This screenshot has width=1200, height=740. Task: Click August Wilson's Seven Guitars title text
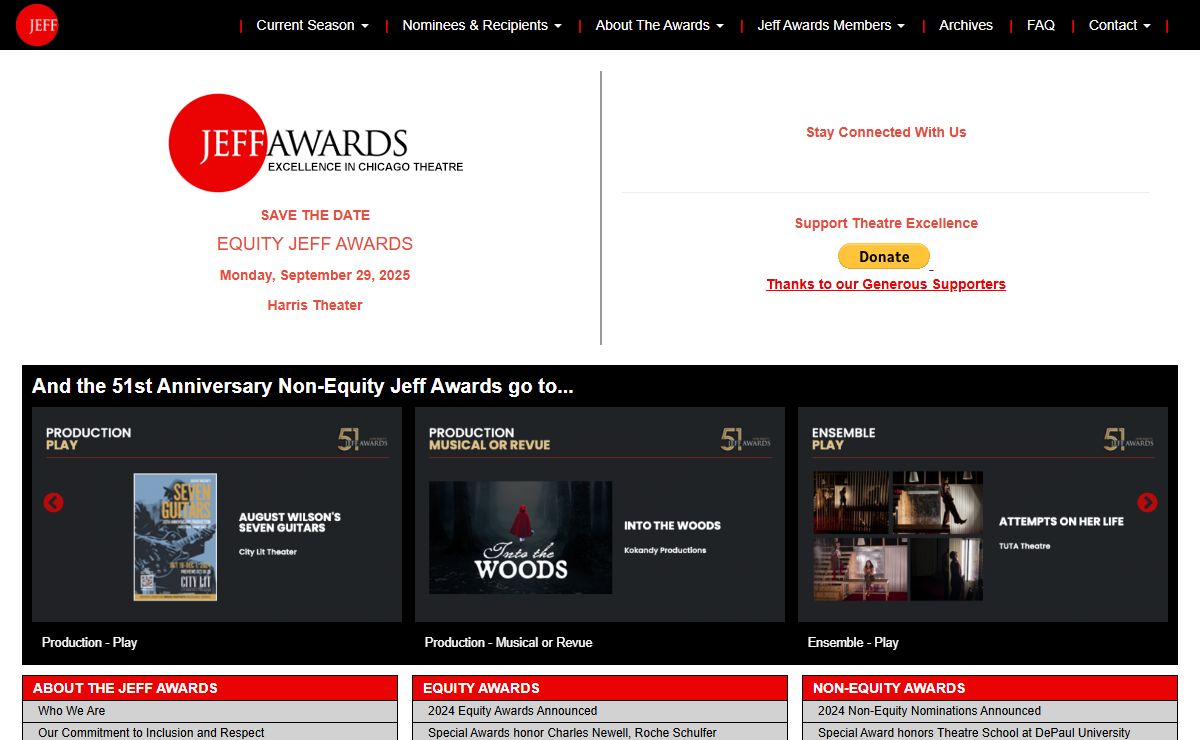coord(290,522)
